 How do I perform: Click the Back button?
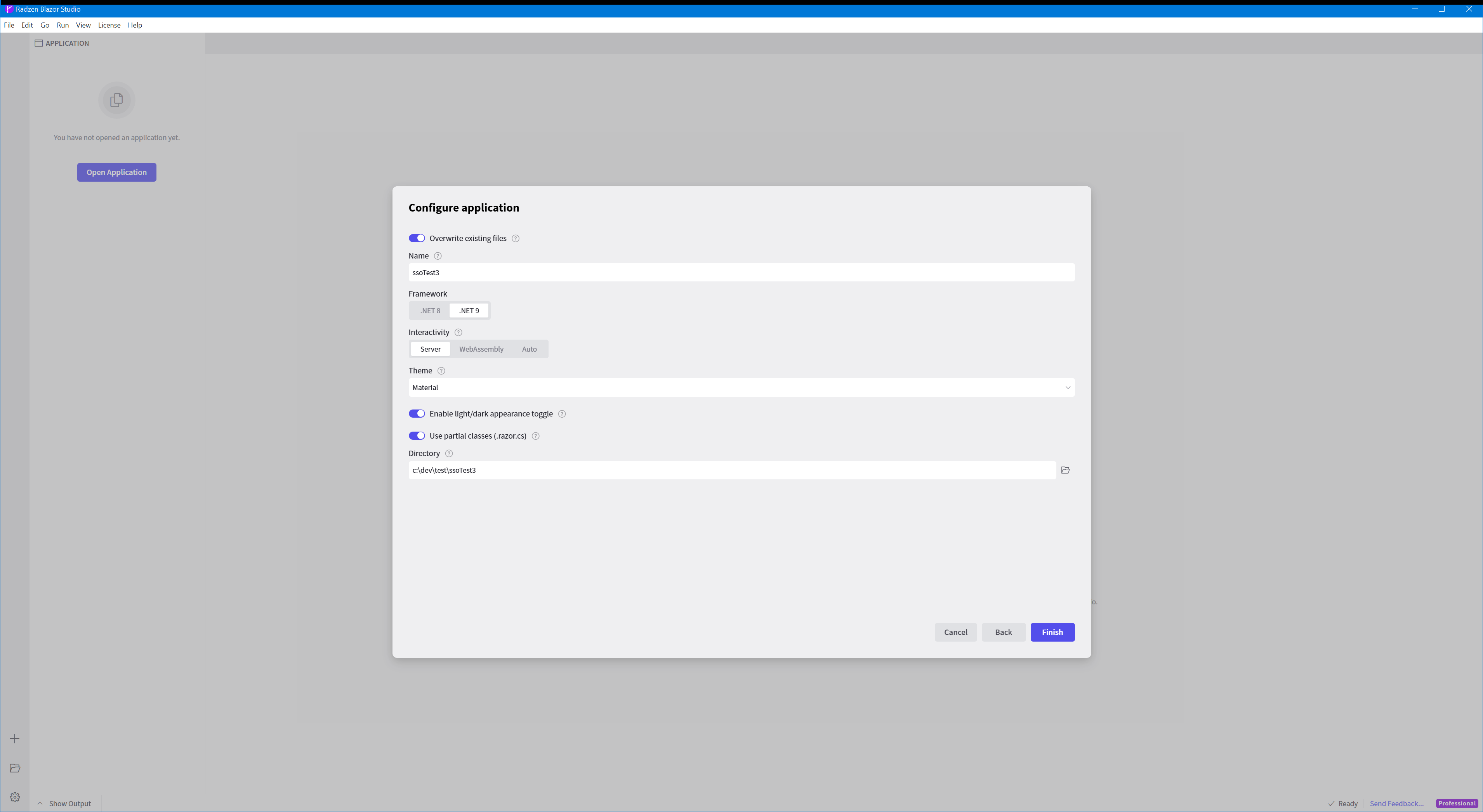[x=1003, y=632]
